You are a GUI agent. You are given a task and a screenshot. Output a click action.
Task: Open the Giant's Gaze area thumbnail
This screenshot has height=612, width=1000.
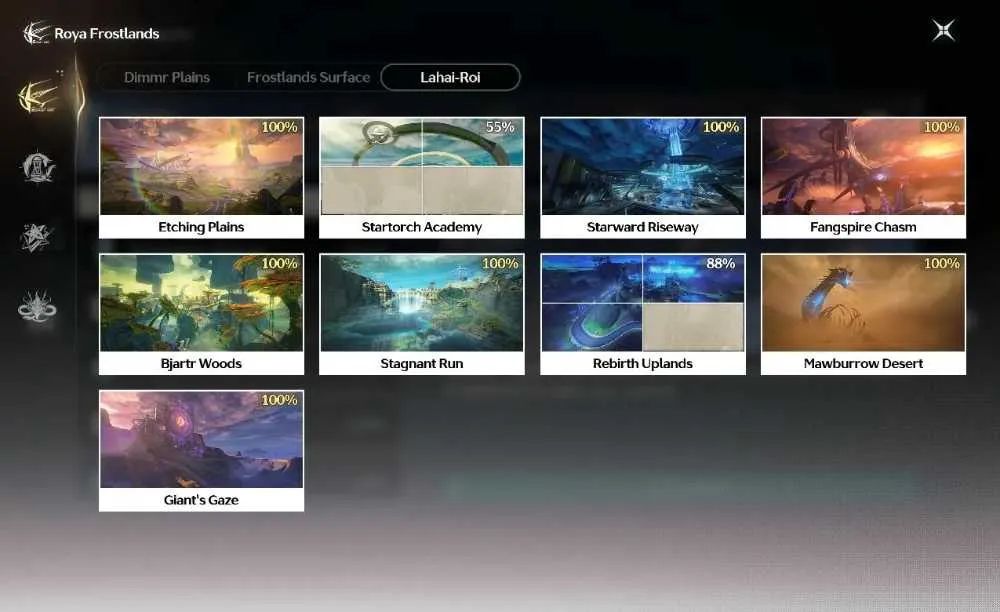(202, 439)
